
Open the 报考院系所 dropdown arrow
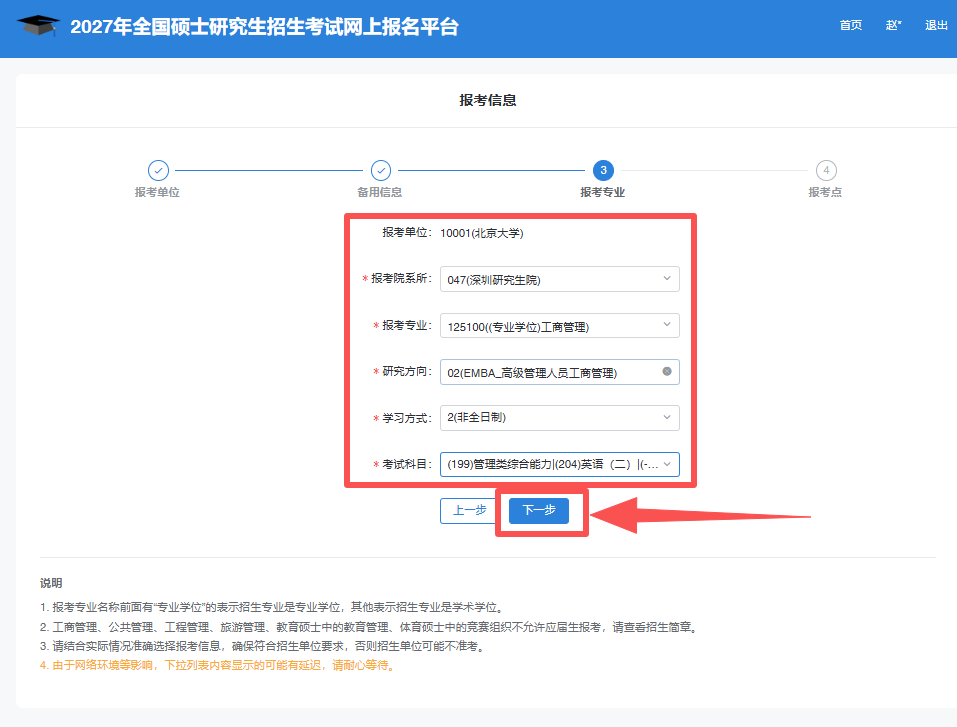click(x=667, y=278)
